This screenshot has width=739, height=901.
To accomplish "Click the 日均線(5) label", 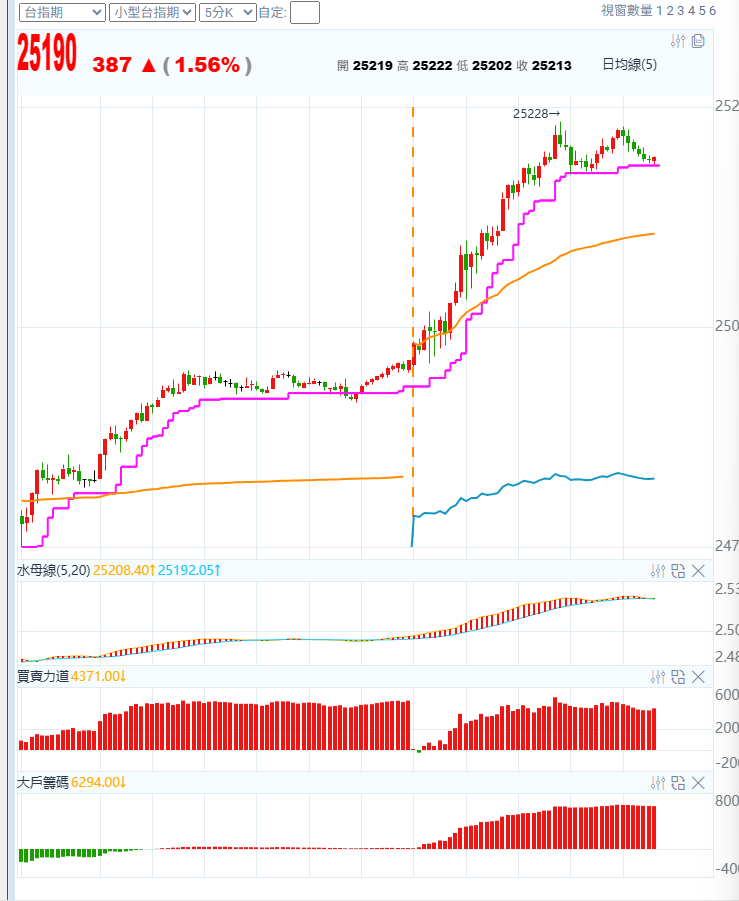I will pos(629,64).
